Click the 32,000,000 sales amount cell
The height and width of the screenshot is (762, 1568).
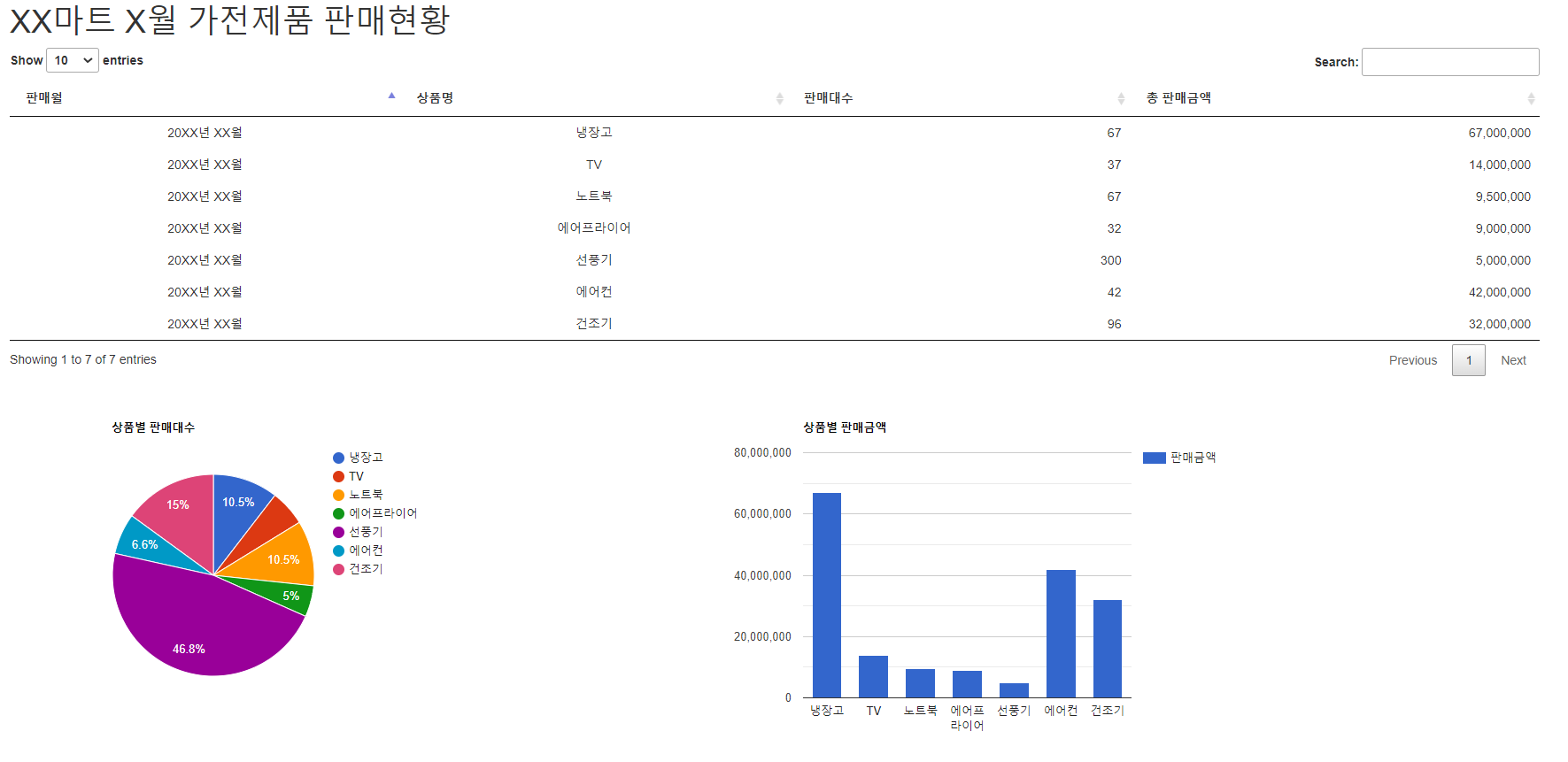click(1335, 324)
